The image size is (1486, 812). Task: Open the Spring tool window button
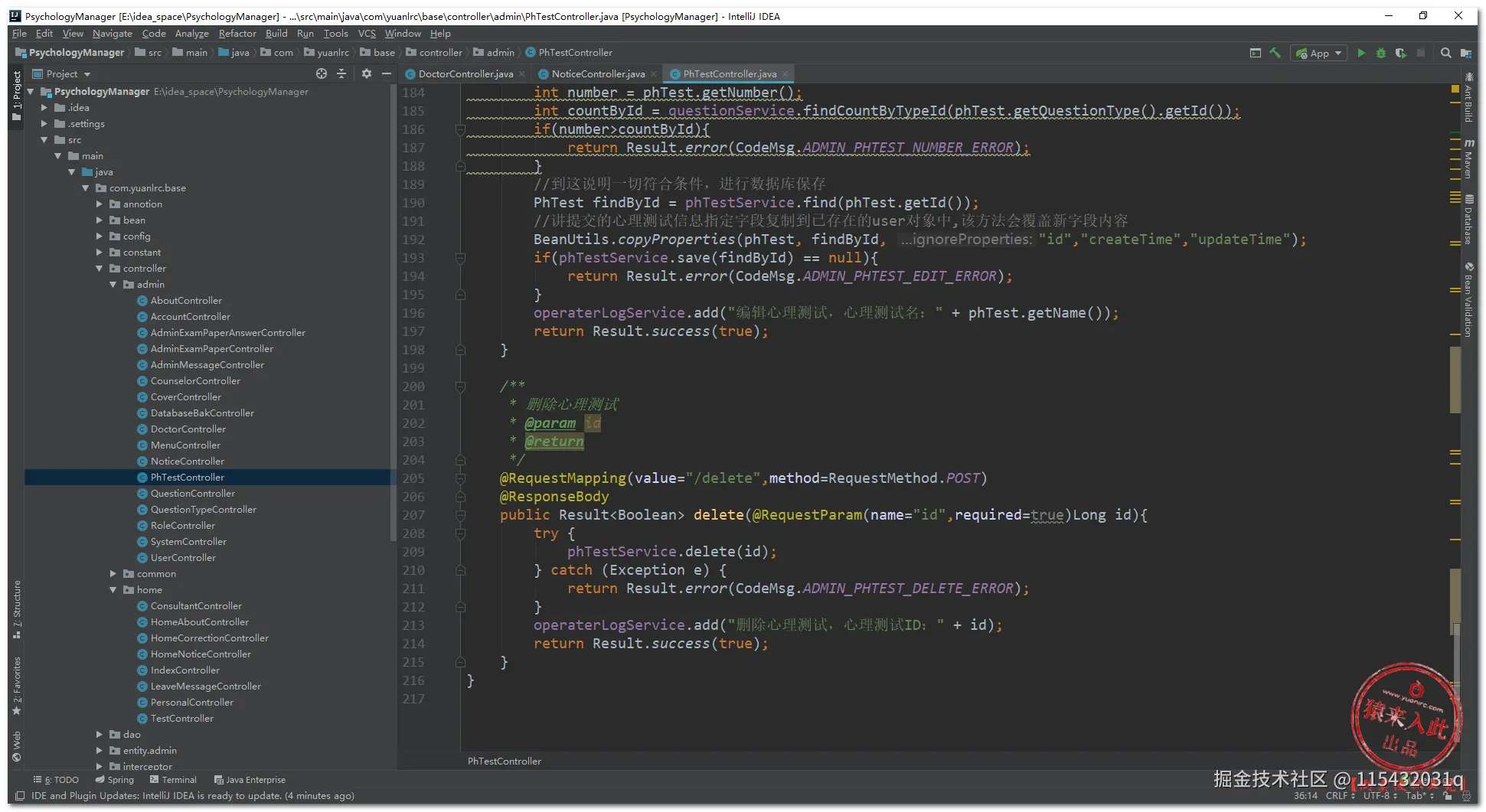(115, 780)
